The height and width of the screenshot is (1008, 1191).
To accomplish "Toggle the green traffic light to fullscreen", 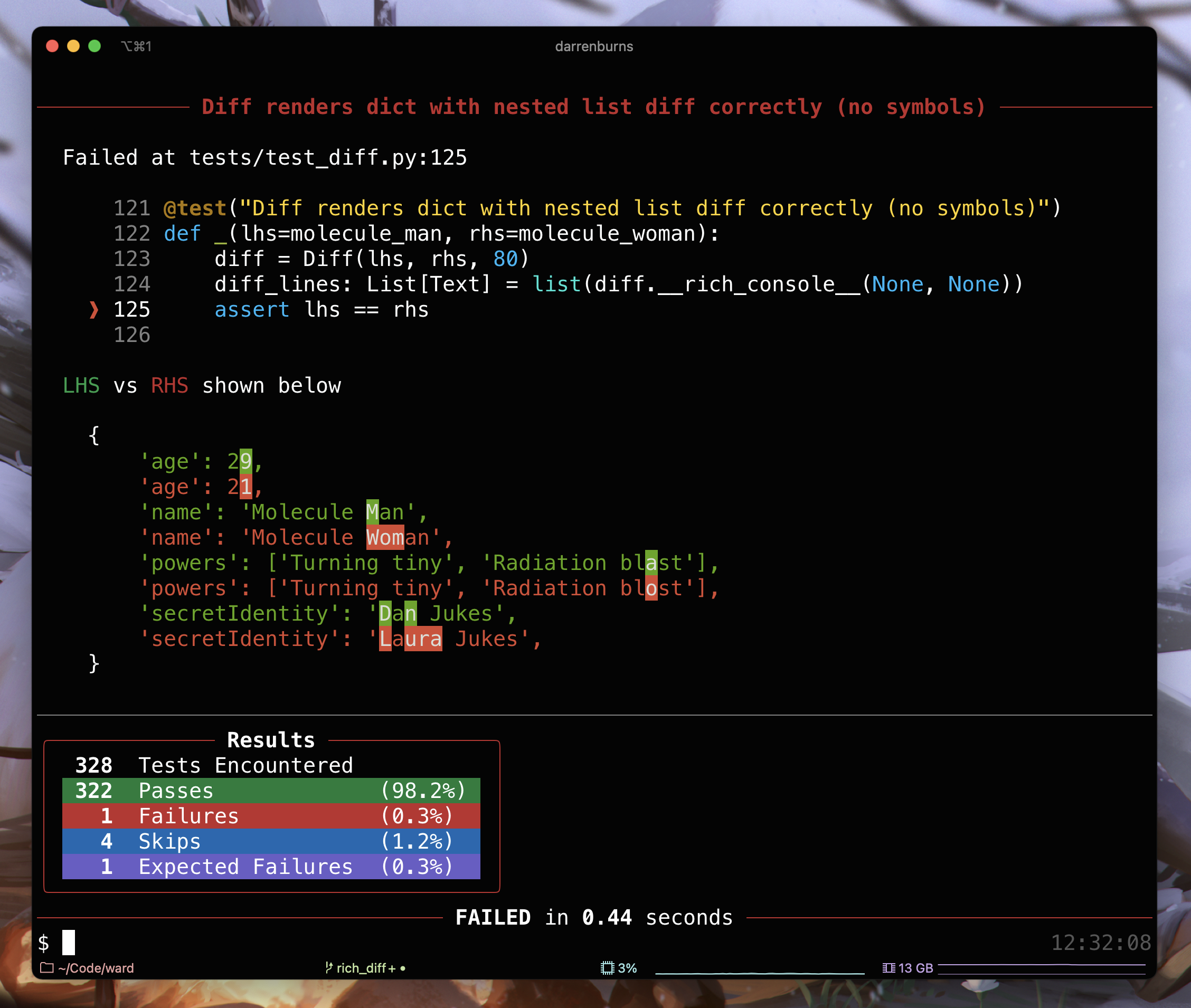I will [96, 47].
